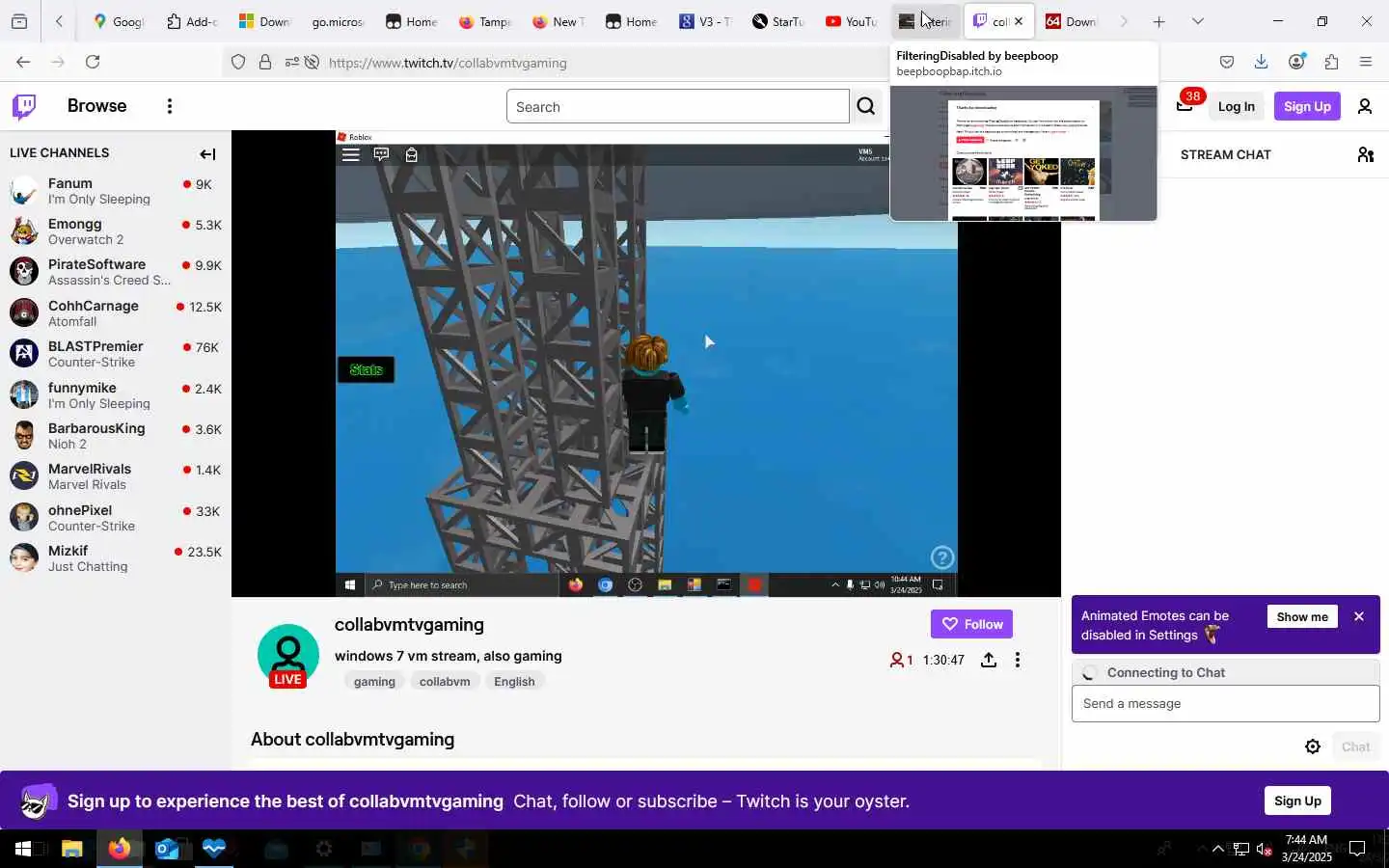1389x868 pixels.
Task: Open ohnePixel channel in sidebar
Action: [x=116, y=518]
